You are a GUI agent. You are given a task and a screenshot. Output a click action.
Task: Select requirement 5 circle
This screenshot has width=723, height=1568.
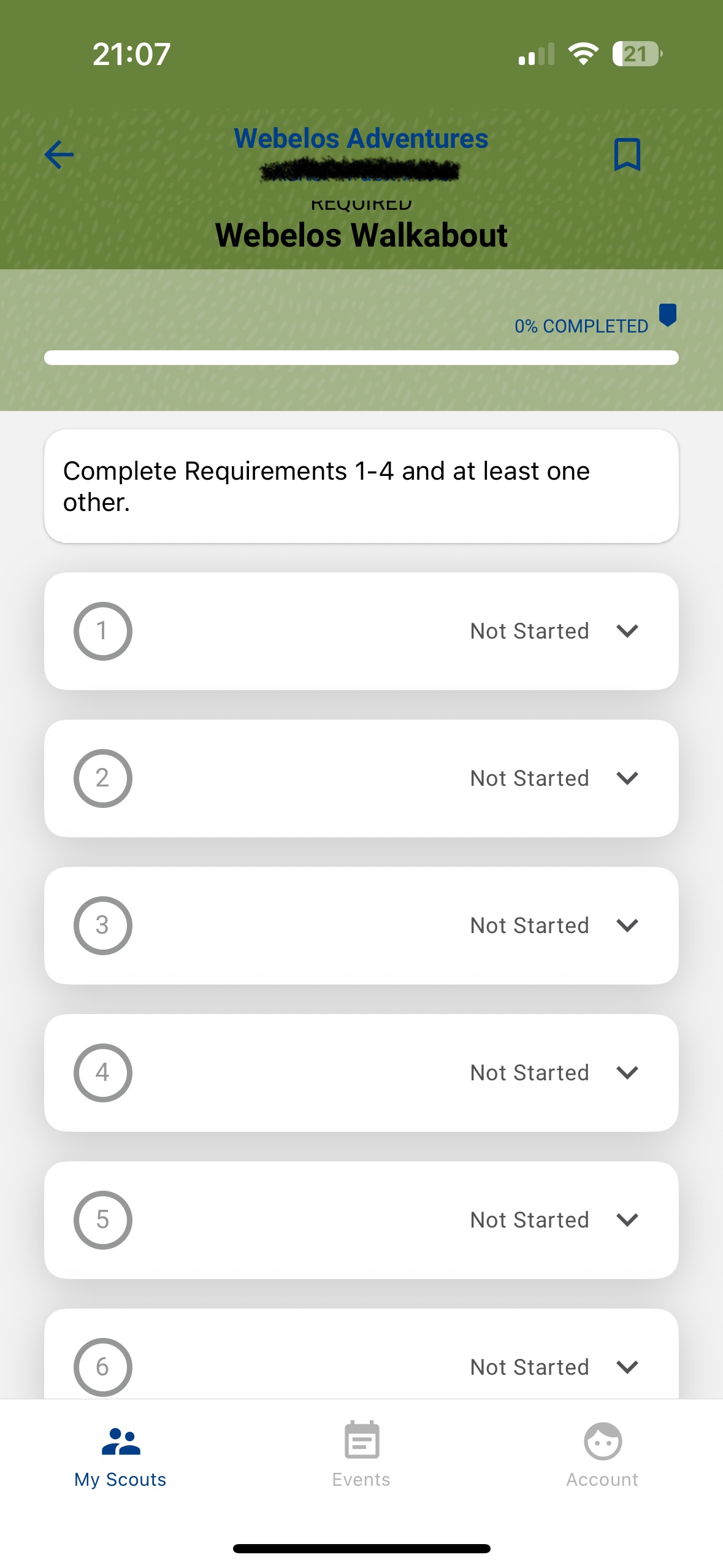click(x=103, y=1220)
